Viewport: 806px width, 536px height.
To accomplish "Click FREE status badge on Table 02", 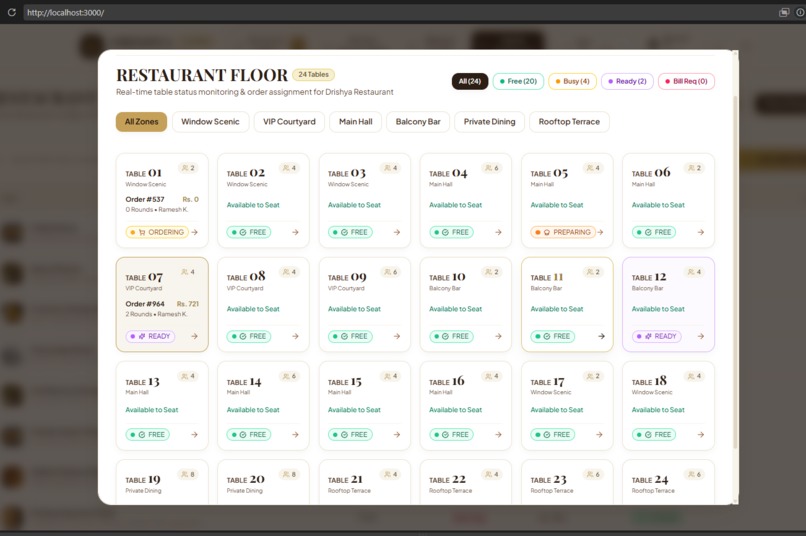I will (x=249, y=232).
